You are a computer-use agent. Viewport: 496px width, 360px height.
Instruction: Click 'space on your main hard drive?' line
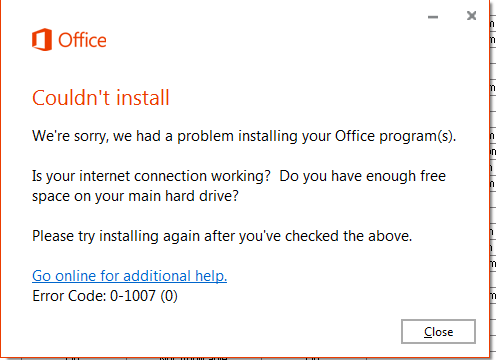[x=135, y=196]
